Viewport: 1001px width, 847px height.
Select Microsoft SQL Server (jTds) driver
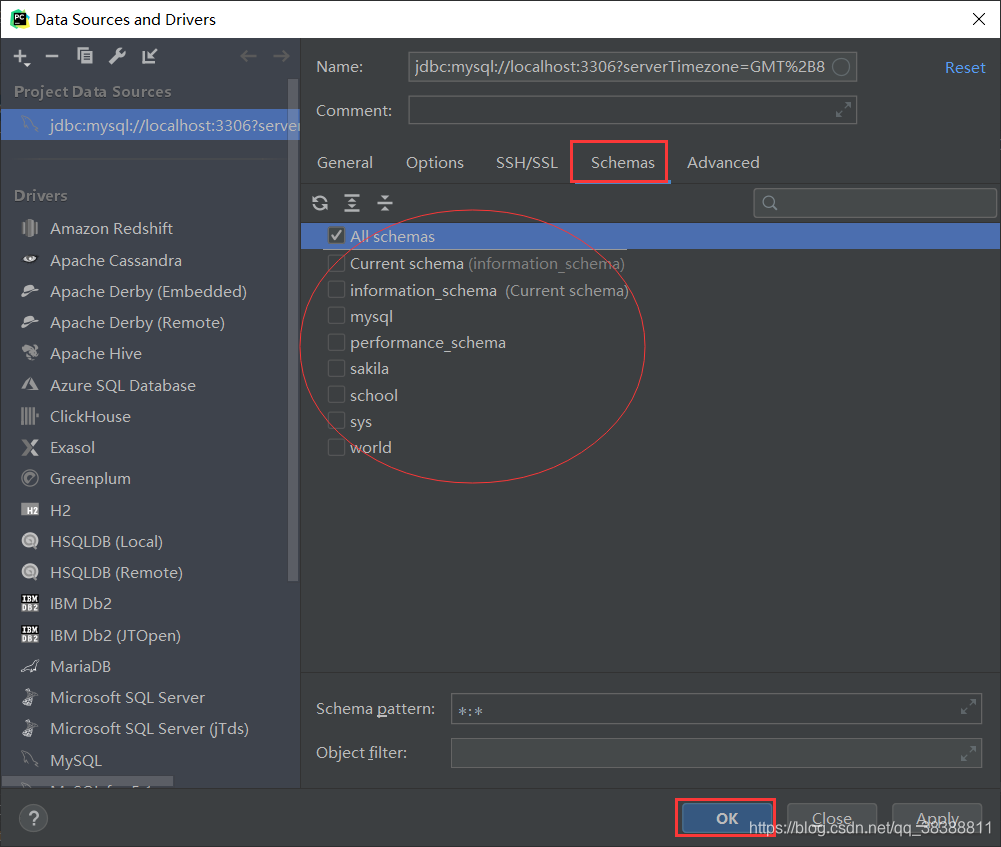click(149, 728)
